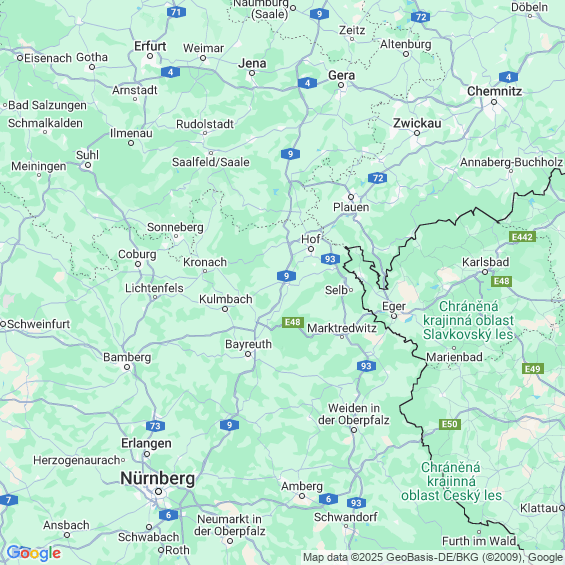
Task: Open the Google logo link
Action: [34, 553]
